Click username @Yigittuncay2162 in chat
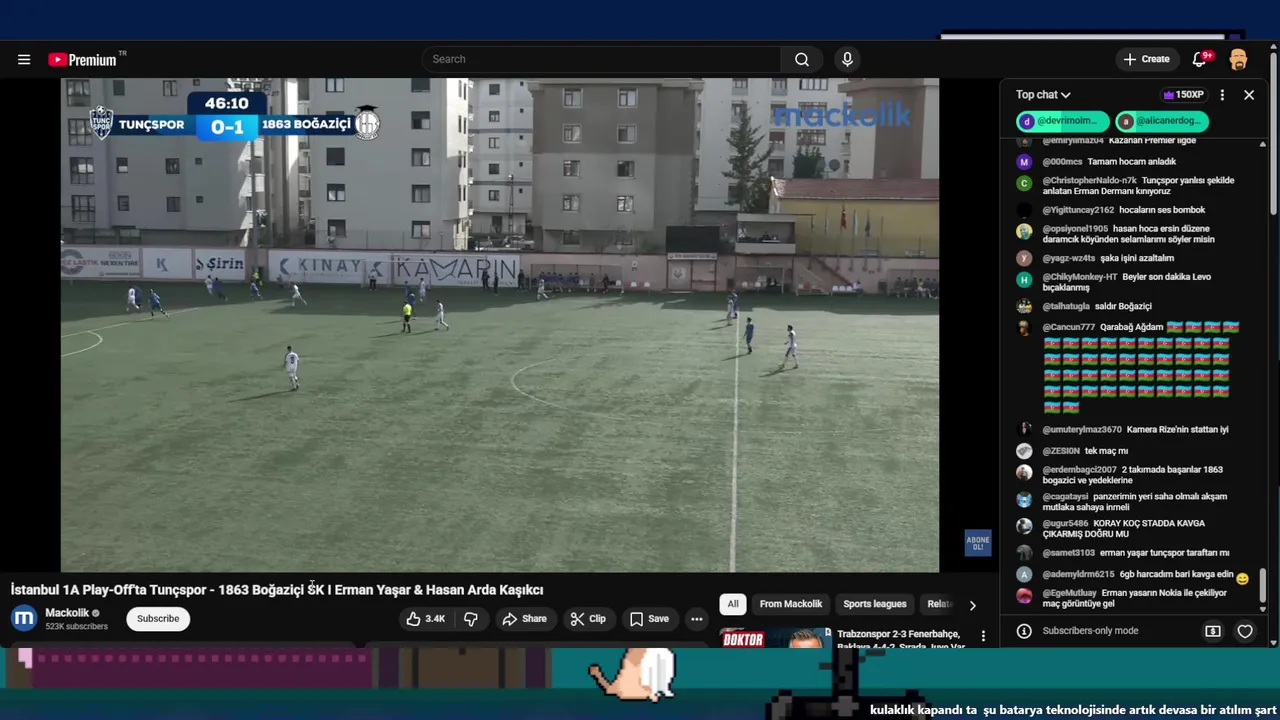Viewport: 1280px width, 720px height. coord(1078,210)
